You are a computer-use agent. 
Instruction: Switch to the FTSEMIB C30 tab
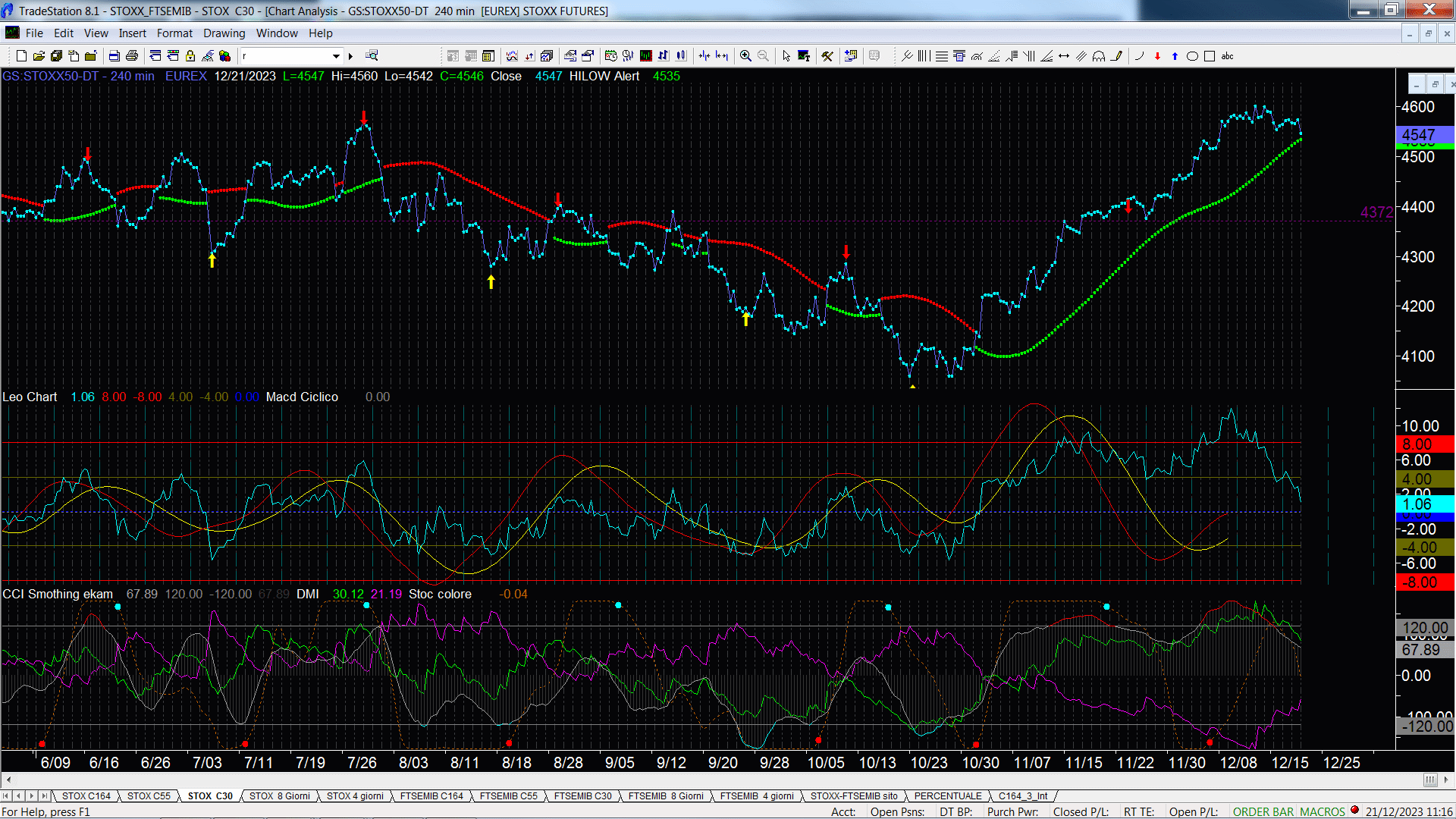point(582,796)
